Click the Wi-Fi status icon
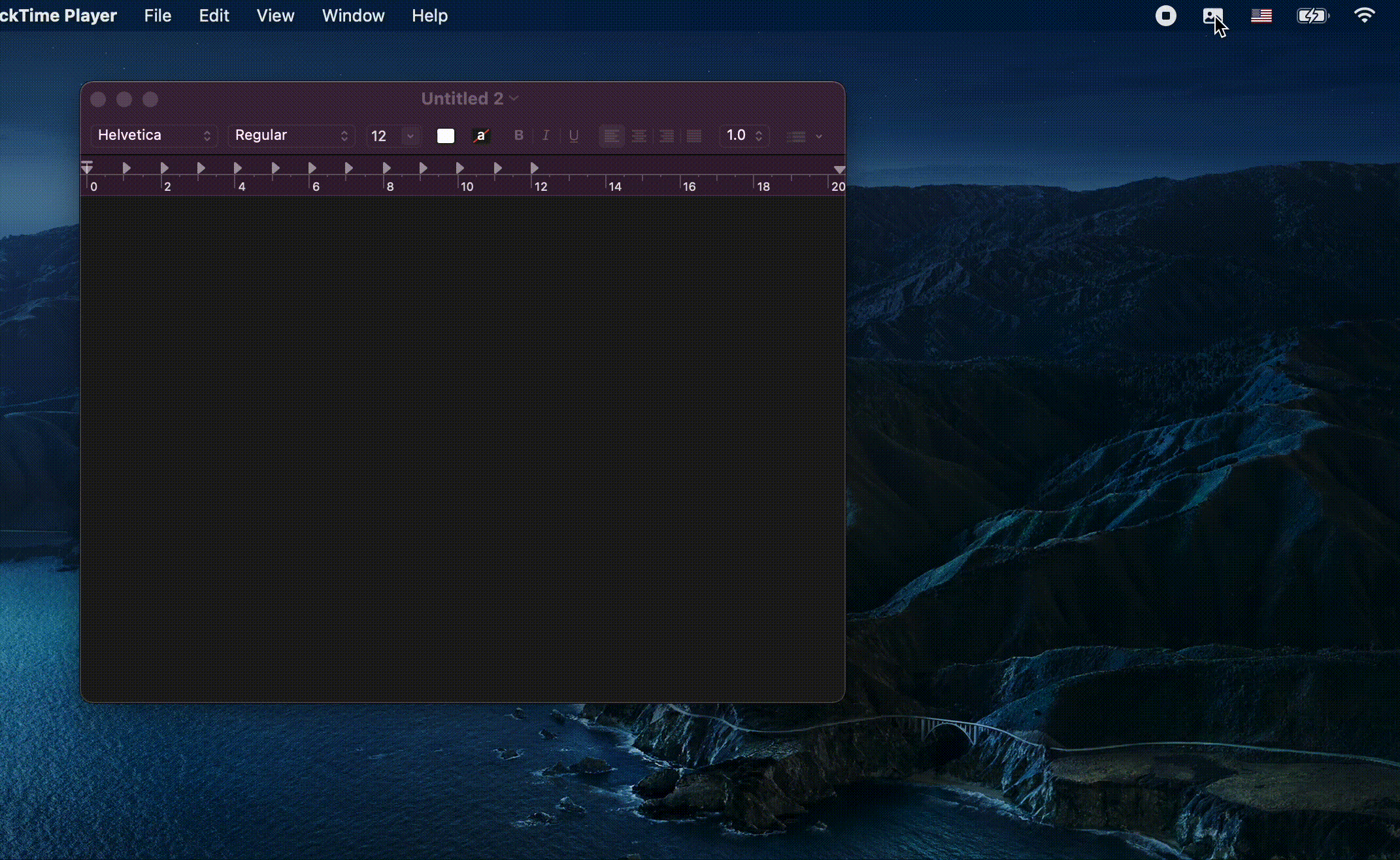This screenshot has height=860, width=1400. [1364, 15]
